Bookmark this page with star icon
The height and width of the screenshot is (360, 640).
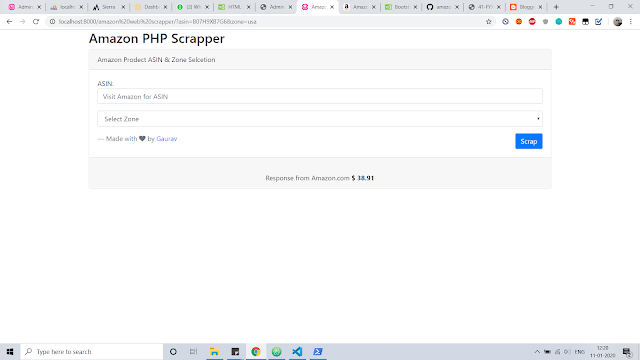[x=489, y=22]
